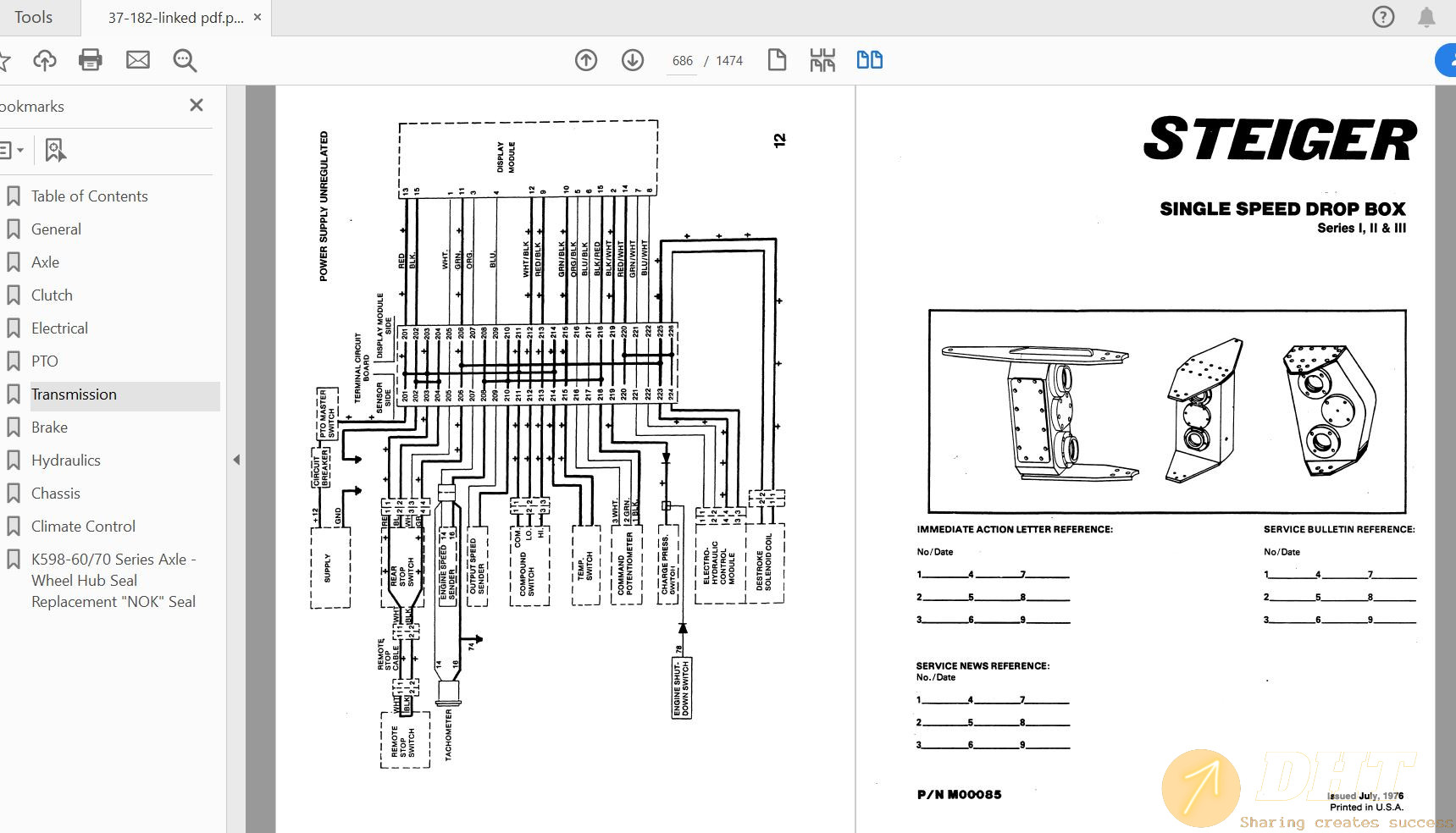Click the Table of Contents bookmark icon

pyautogui.click(x=14, y=196)
